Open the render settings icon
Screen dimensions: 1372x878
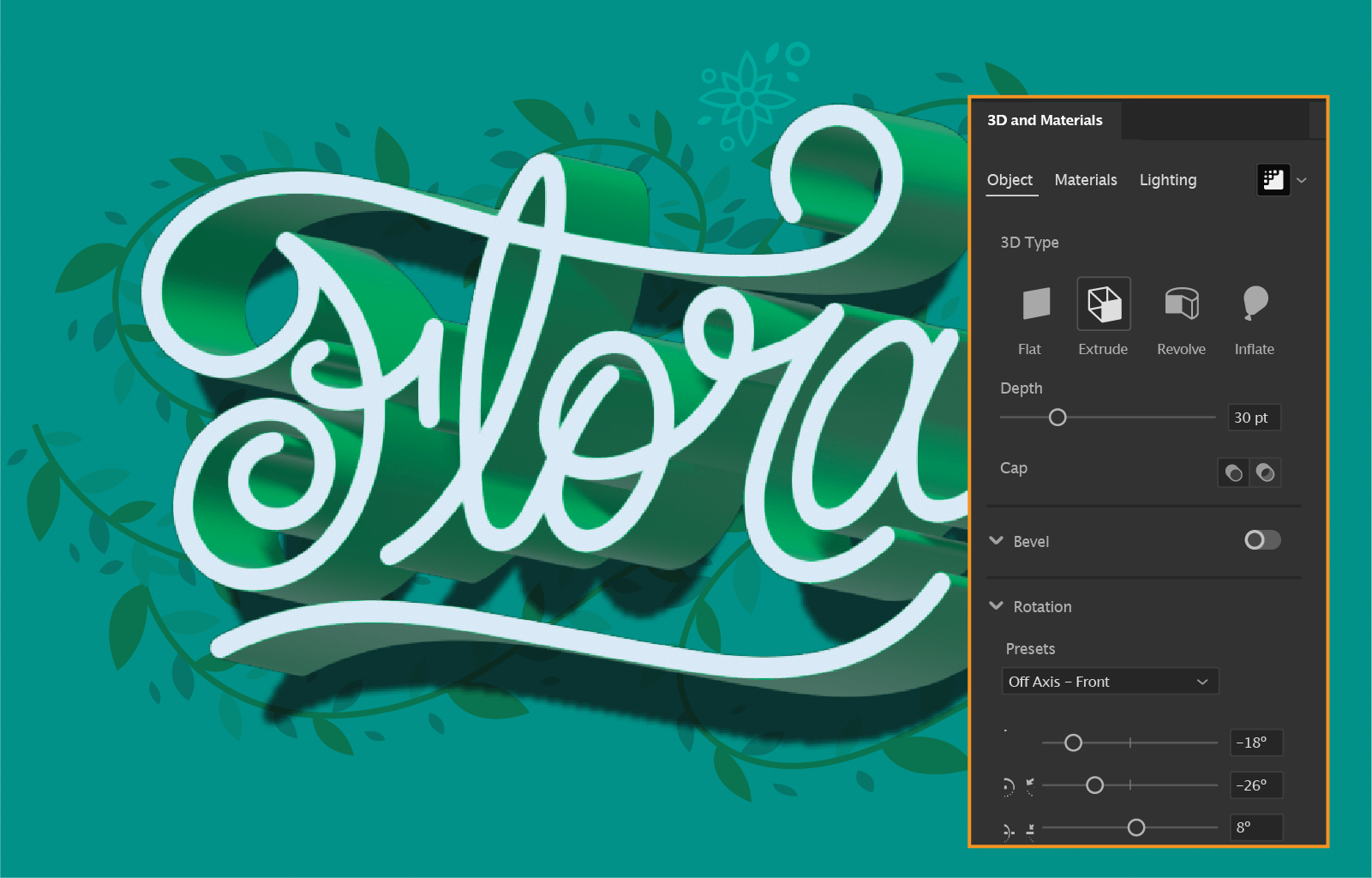click(1273, 180)
